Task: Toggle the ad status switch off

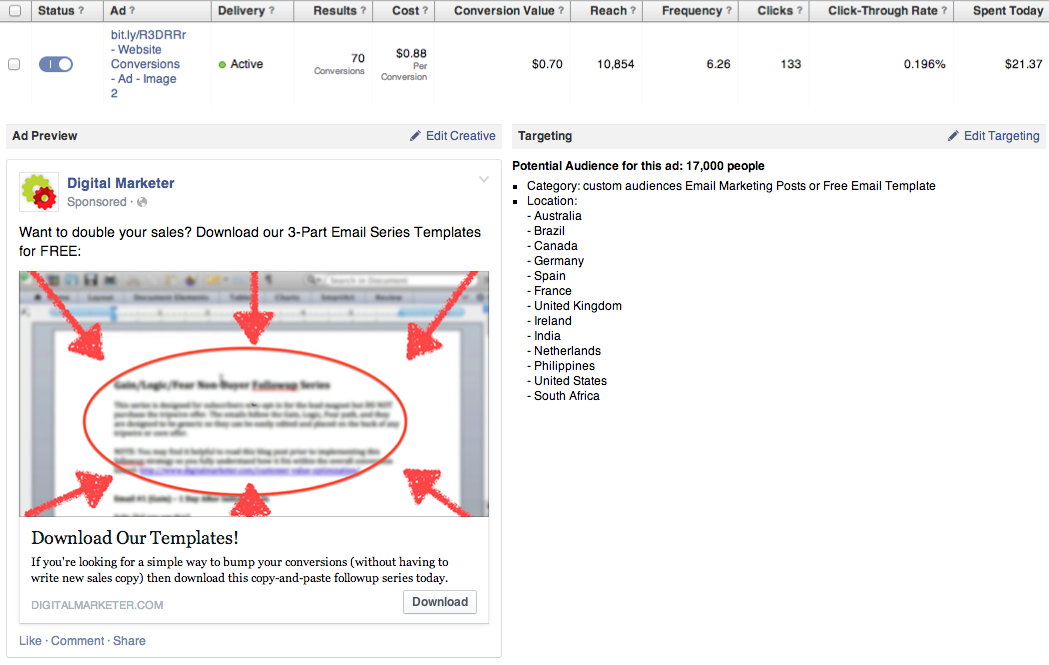Action: [56, 64]
